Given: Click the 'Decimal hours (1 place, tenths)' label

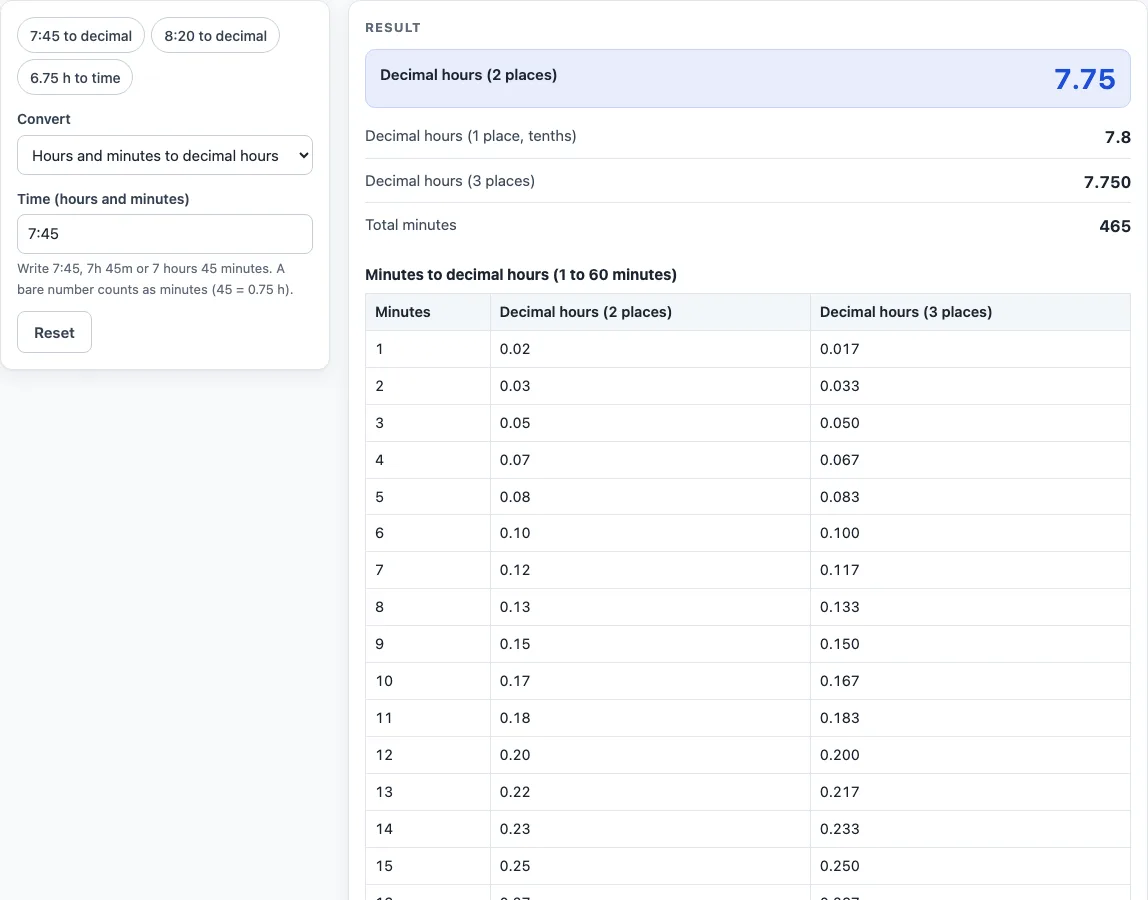Looking at the screenshot, I should 471,136.
